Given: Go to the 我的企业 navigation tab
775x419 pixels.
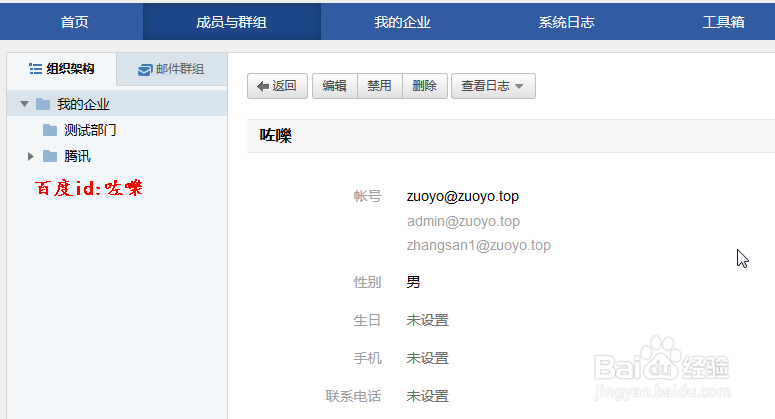Looking at the screenshot, I should [402, 22].
